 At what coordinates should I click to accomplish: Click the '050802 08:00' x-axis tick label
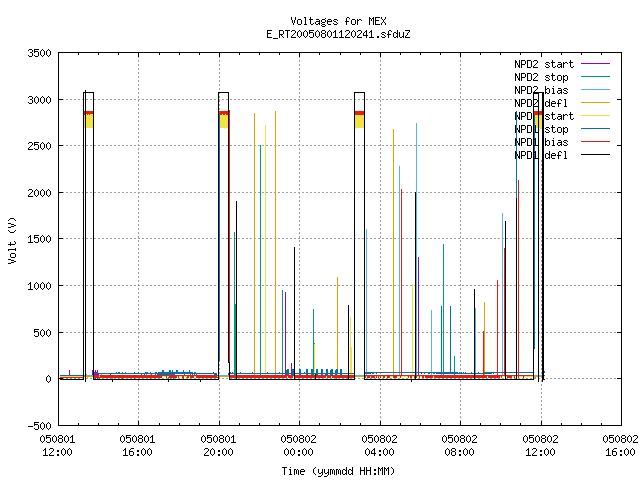(x=459, y=446)
